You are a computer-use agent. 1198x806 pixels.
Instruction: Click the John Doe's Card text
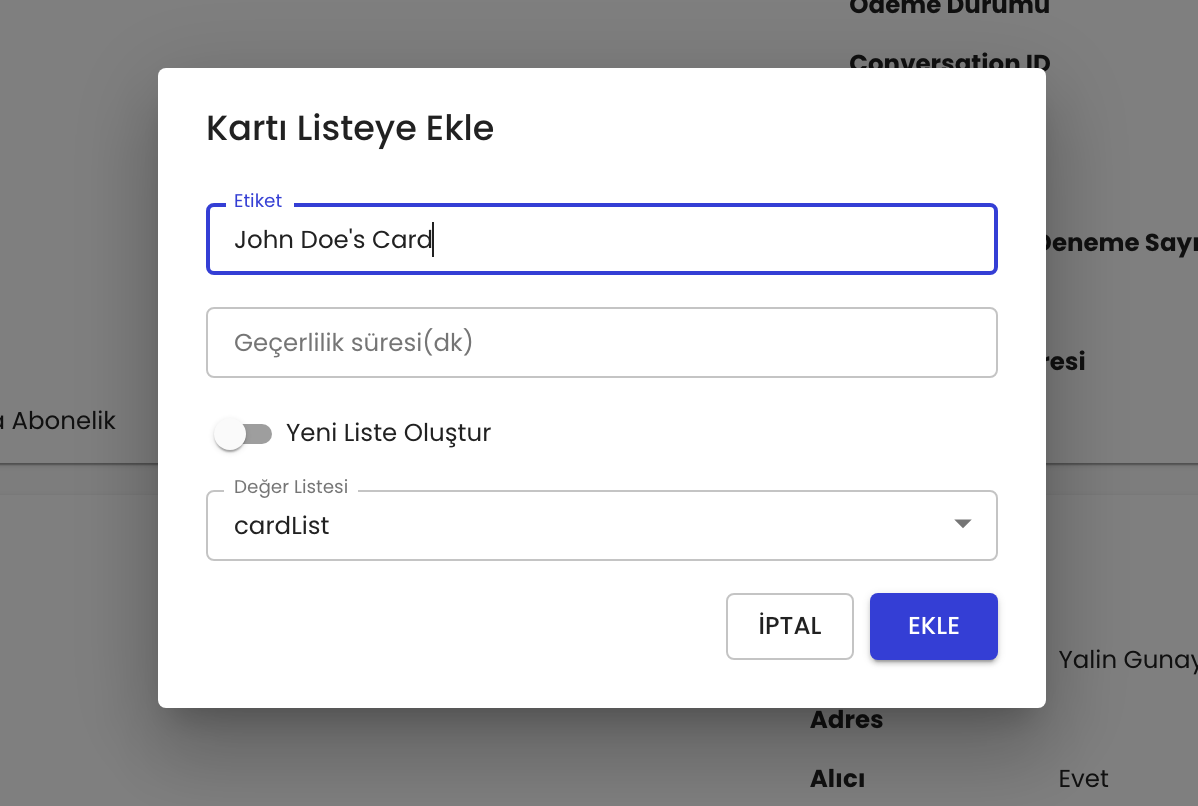click(332, 240)
